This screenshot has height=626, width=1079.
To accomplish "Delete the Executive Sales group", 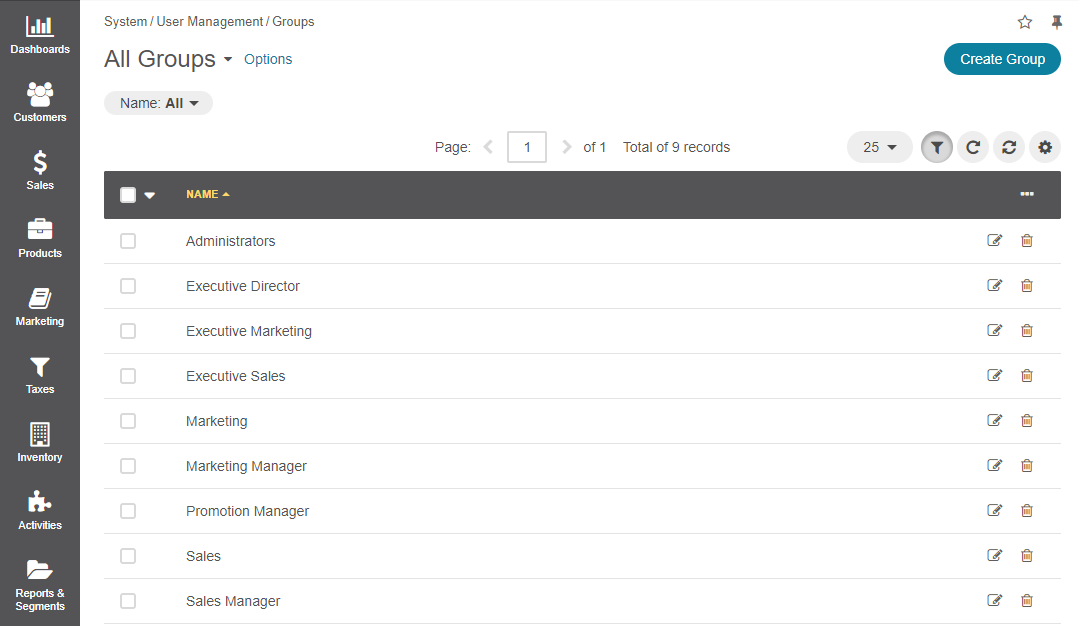I will point(1027,376).
